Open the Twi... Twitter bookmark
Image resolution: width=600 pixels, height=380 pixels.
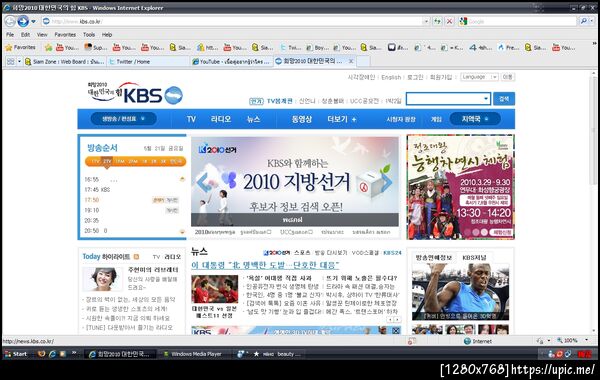pos(290,47)
